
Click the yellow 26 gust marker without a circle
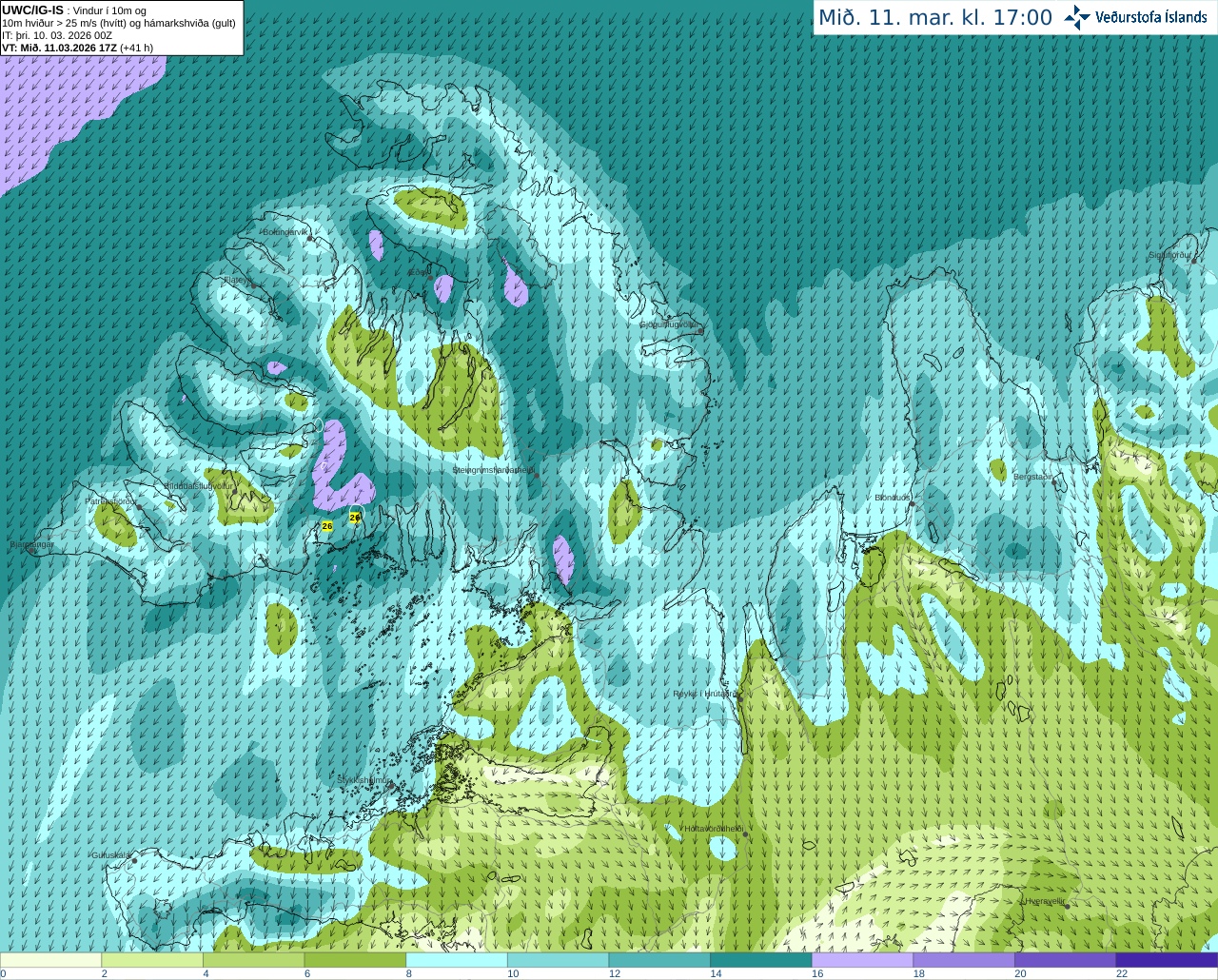coord(327,526)
